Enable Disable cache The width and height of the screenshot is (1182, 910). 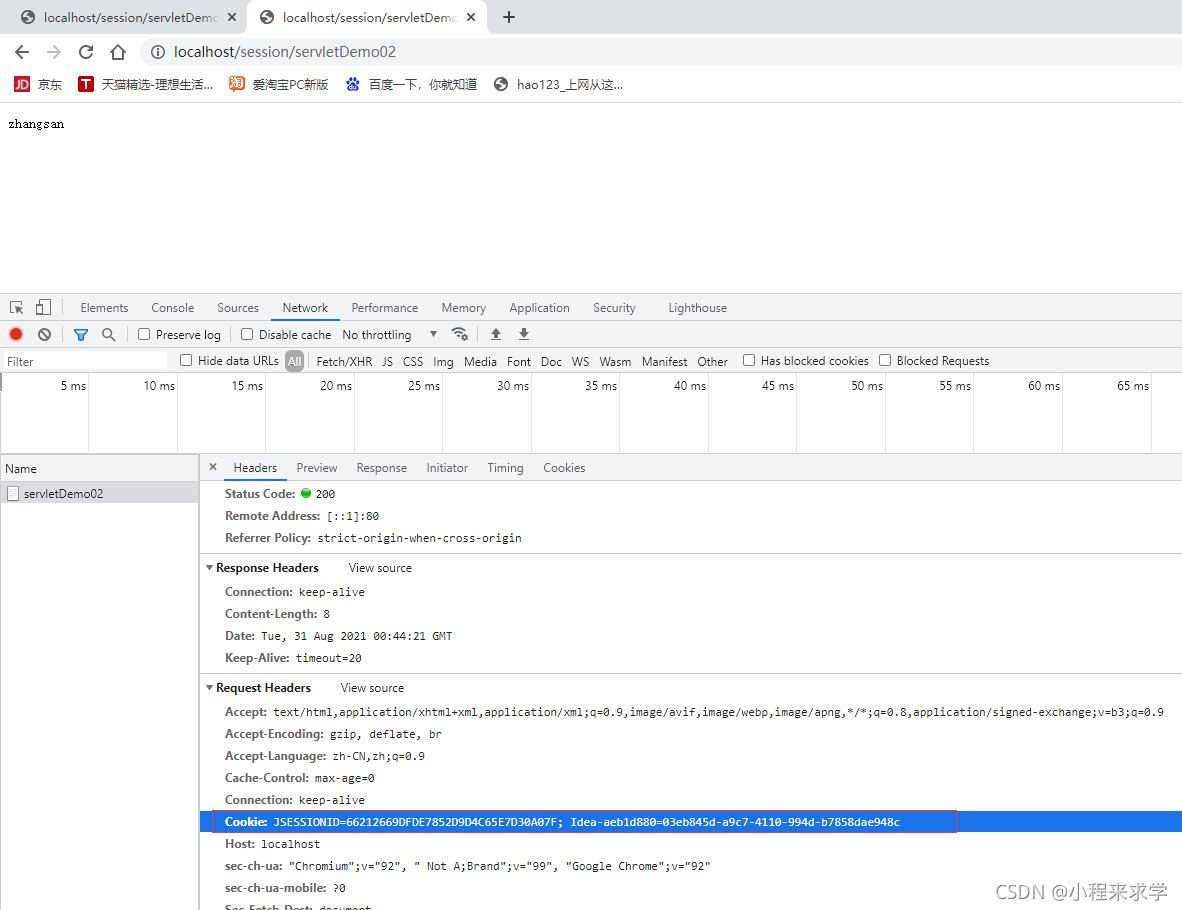[x=247, y=334]
